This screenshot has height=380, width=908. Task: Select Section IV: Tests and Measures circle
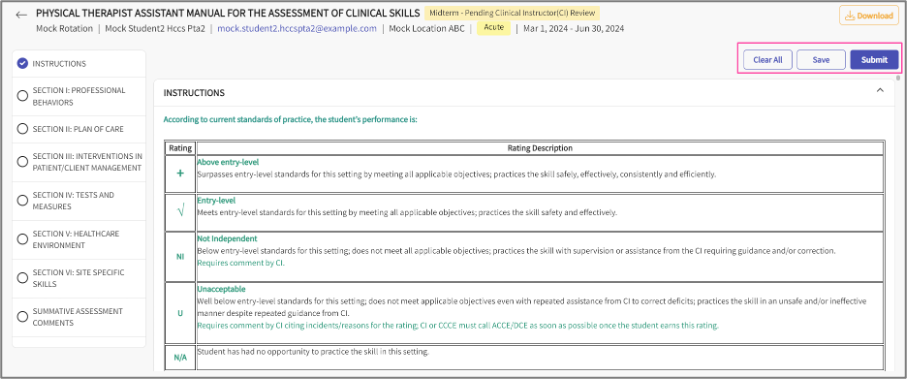pos(23,200)
